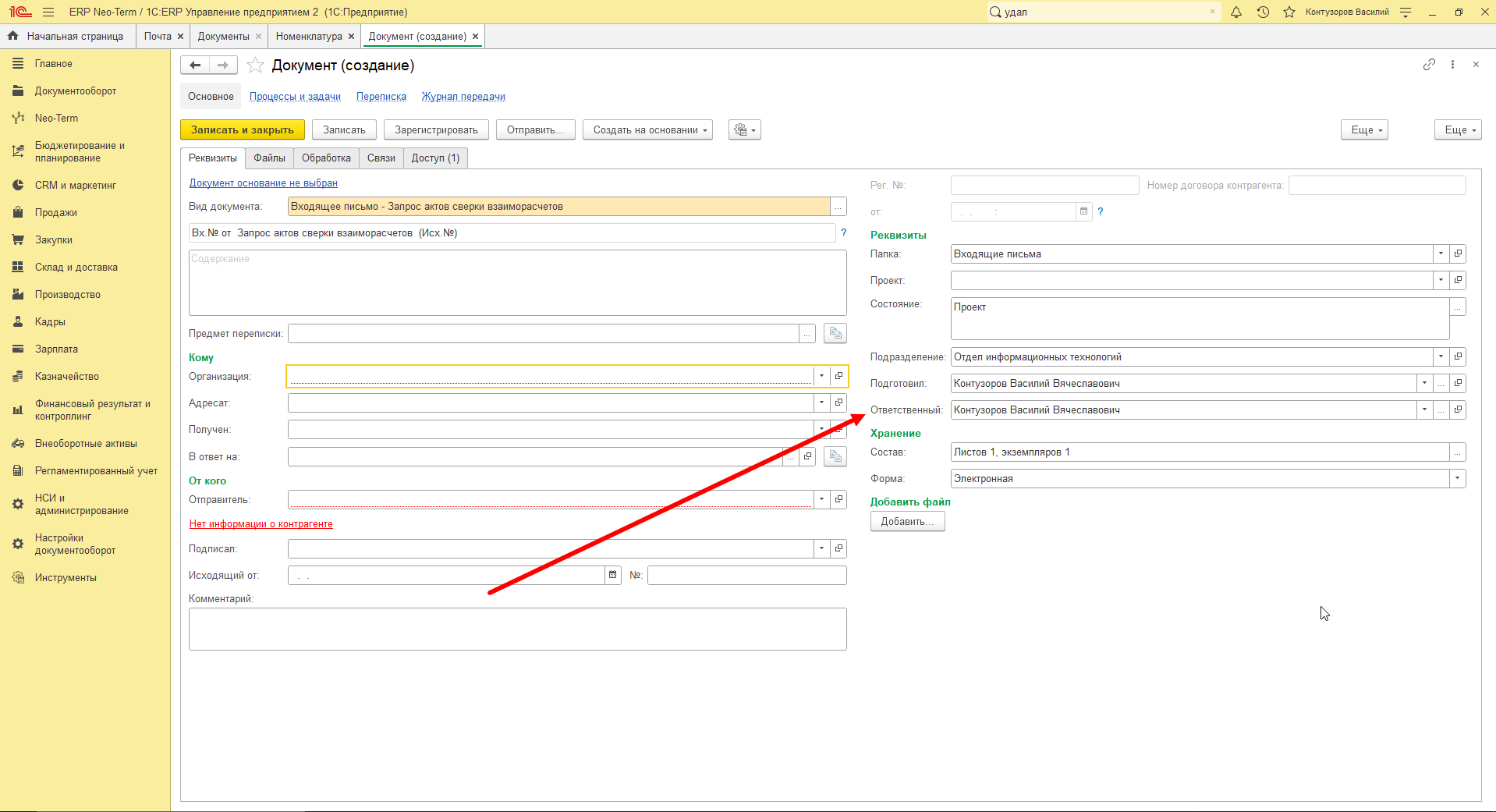Open the Подразделение dropdown arrow

1441,356
